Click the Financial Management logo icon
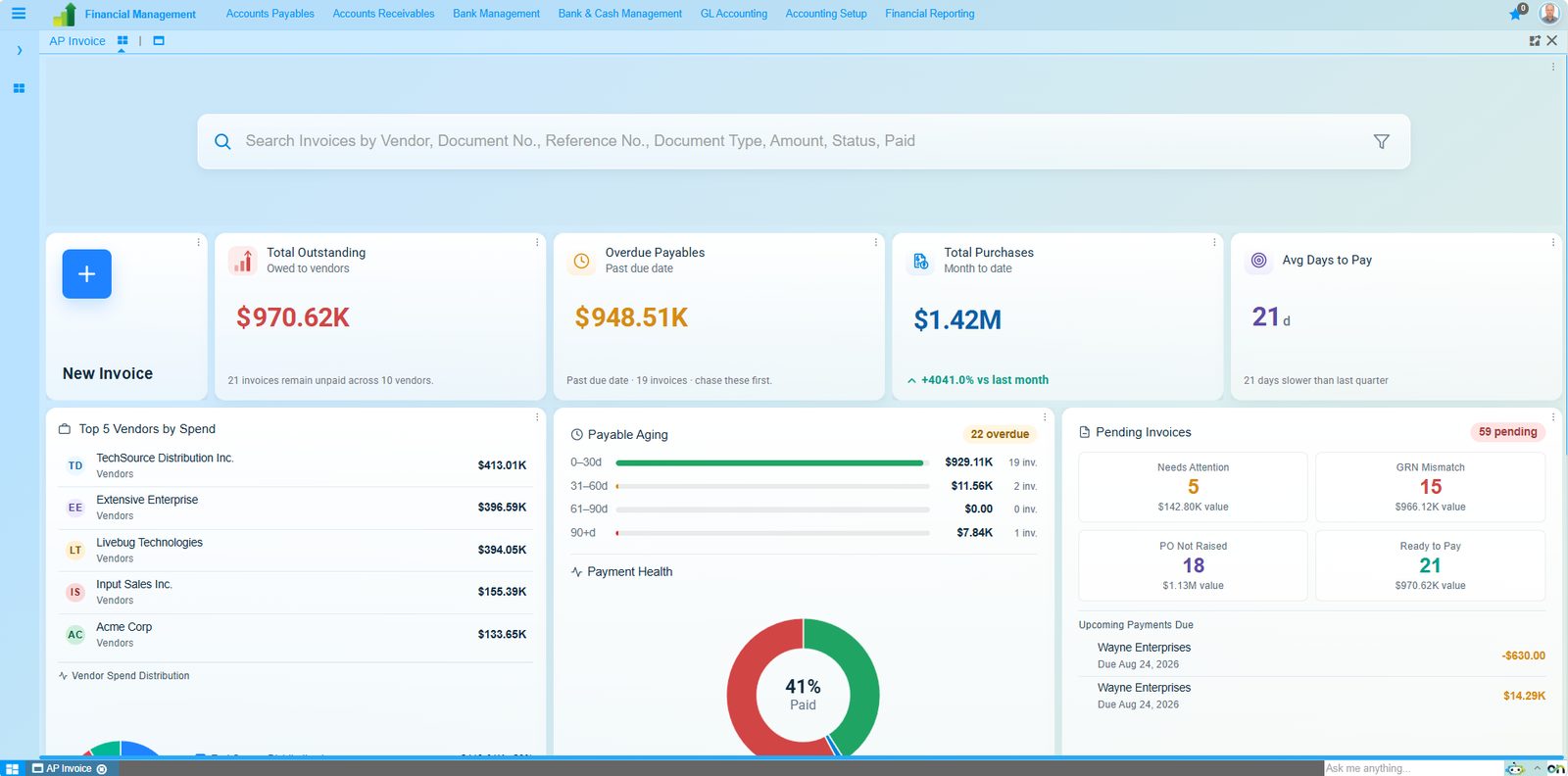The width and height of the screenshot is (1568, 776). click(65, 14)
